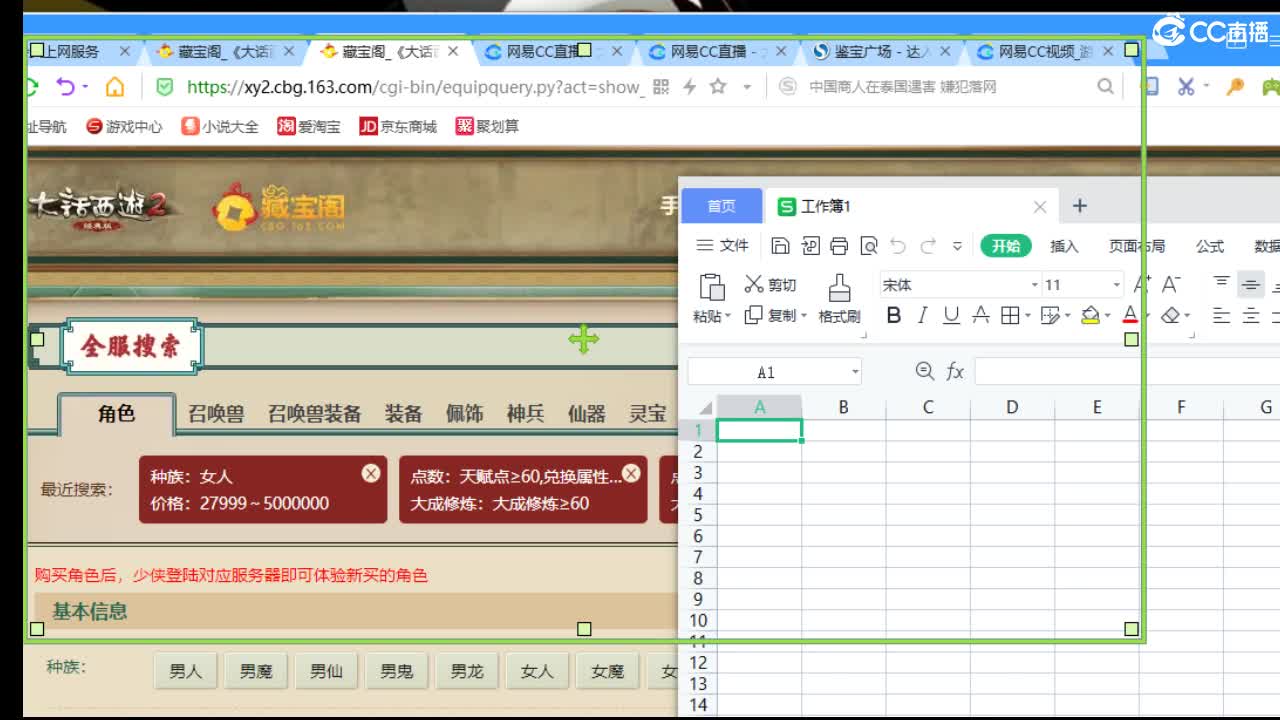Viewport: 1280px width, 720px height.
Task: Click the browser scissors screenshot icon
Action: [1186, 87]
